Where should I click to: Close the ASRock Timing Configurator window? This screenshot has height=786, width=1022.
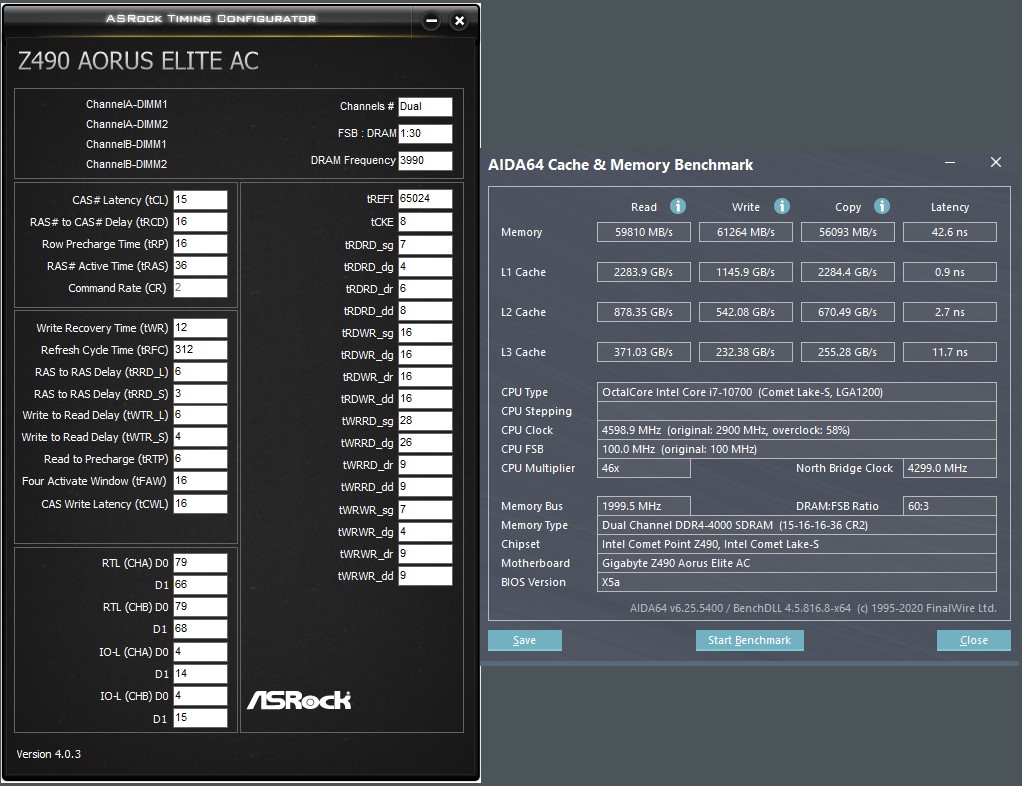click(460, 21)
